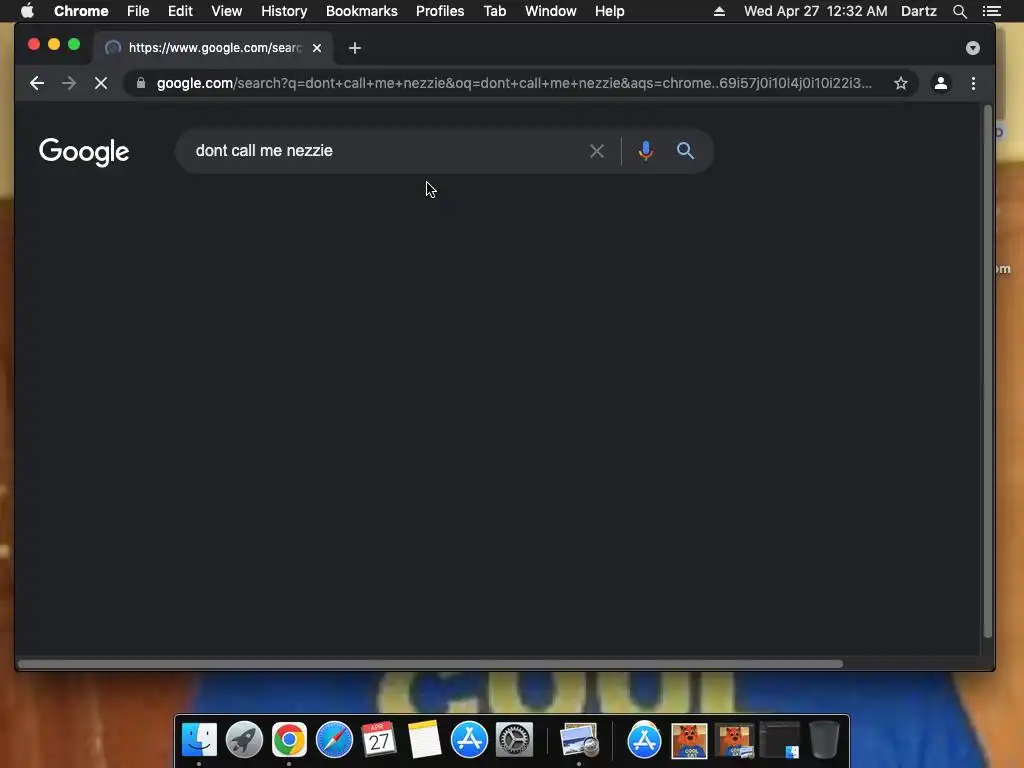Click the vertical page scrollbar

pos(987,371)
